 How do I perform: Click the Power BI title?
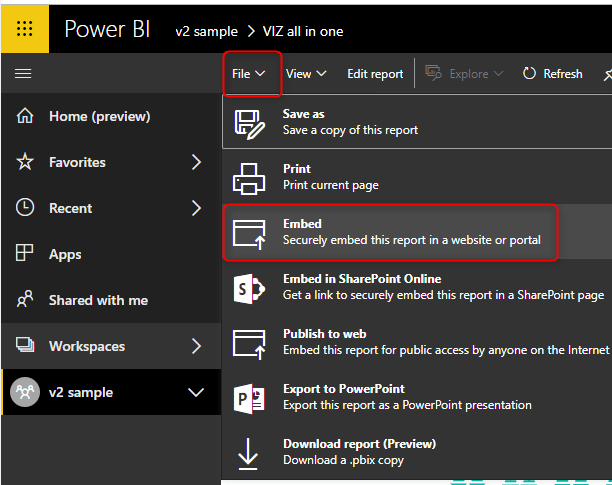click(107, 29)
